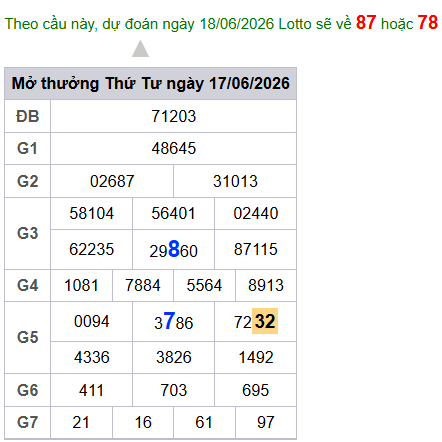
Task: Click the G3 number 62235
Action: 92,249
